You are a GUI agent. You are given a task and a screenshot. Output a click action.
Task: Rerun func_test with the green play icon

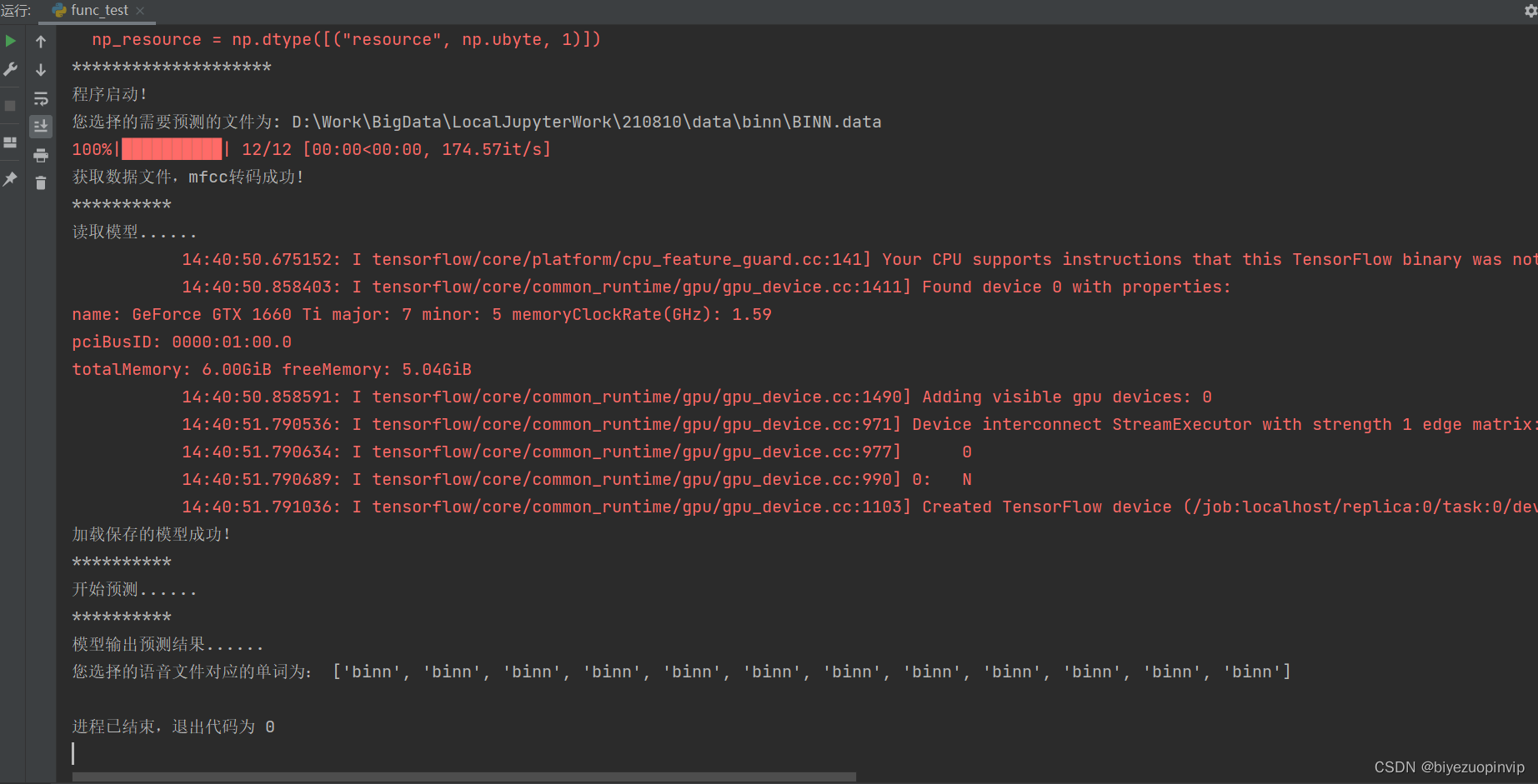[11, 41]
